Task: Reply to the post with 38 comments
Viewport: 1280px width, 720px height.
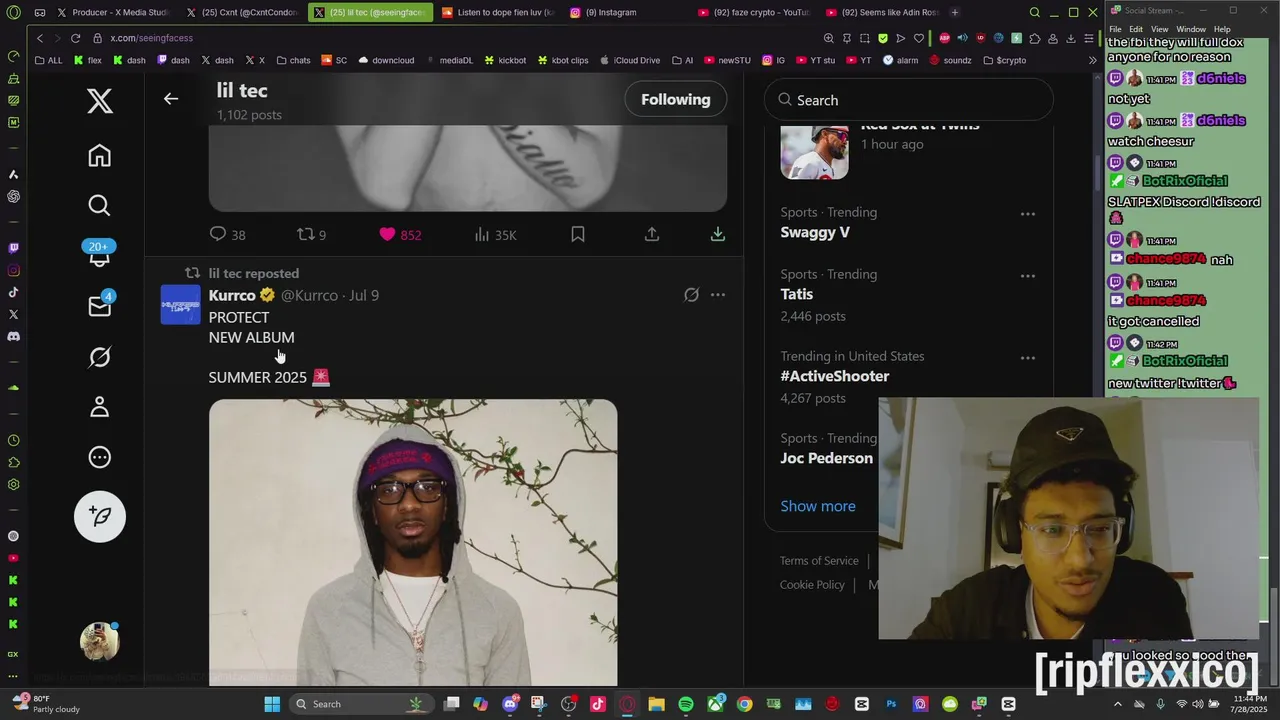Action: click(x=228, y=234)
